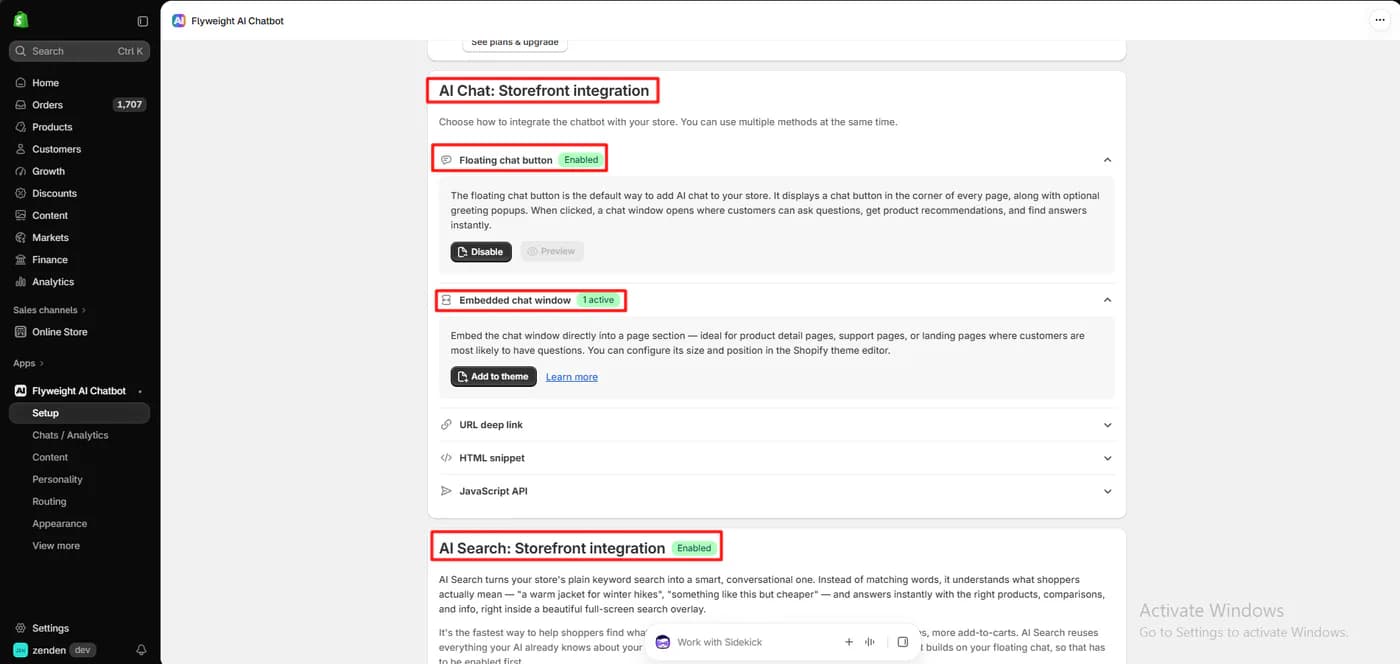The height and width of the screenshot is (664, 1400).
Task: Collapse the Floating chat button section chevron
Action: pos(1107,160)
